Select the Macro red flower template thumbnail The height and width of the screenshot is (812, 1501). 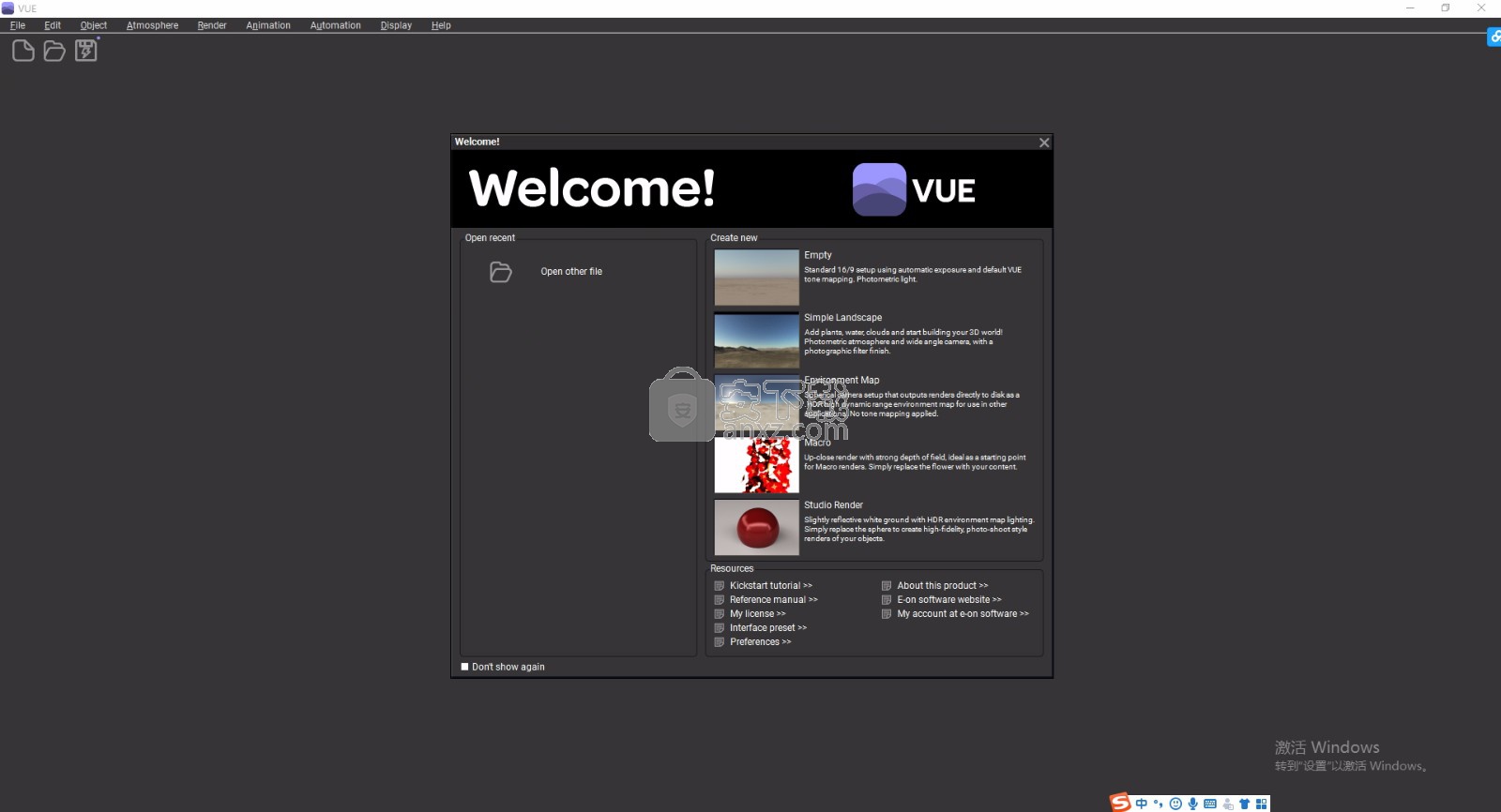tap(757, 465)
